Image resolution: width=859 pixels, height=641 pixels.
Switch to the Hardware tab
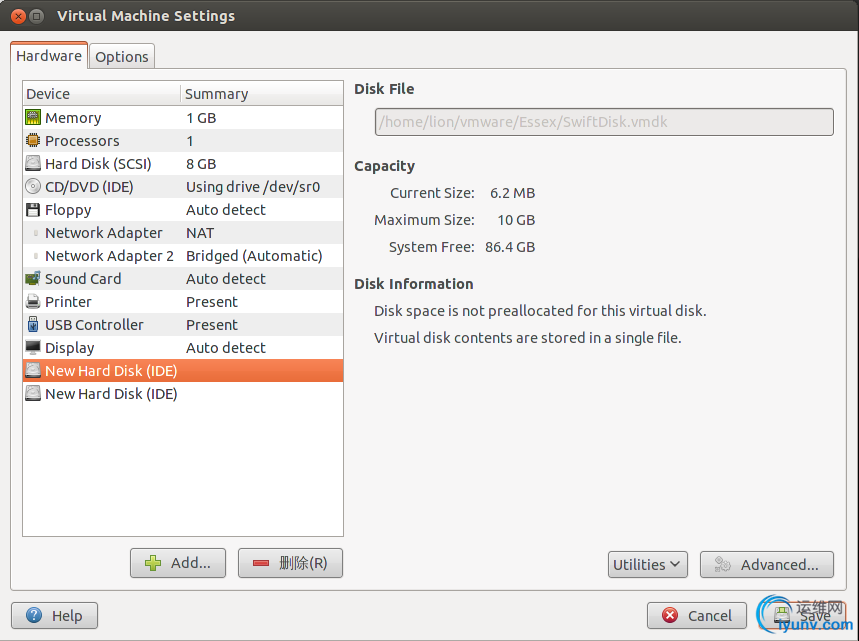(49, 56)
